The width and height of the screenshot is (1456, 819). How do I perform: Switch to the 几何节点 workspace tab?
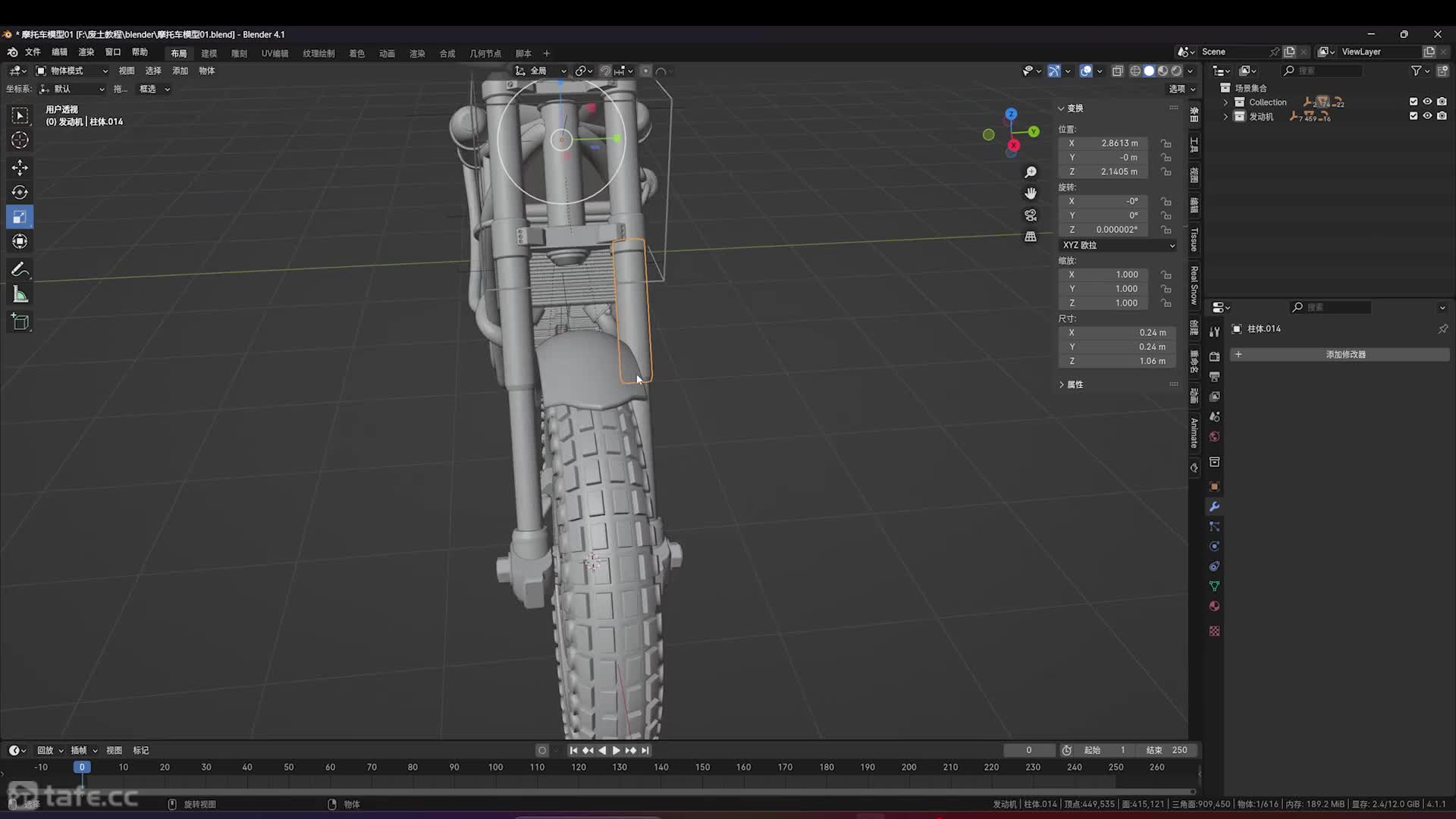click(485, 54)
